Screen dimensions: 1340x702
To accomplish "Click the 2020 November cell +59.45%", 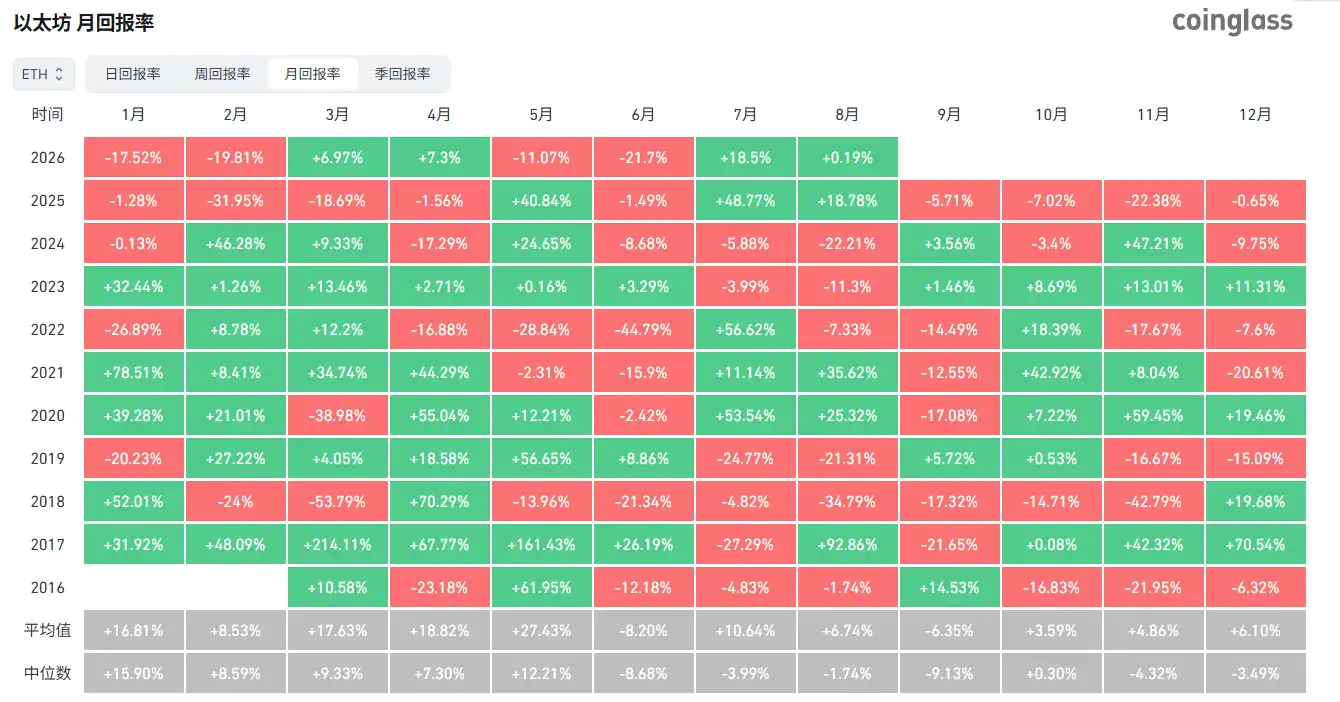I will pyautogui.click(x=1154, y=416).
